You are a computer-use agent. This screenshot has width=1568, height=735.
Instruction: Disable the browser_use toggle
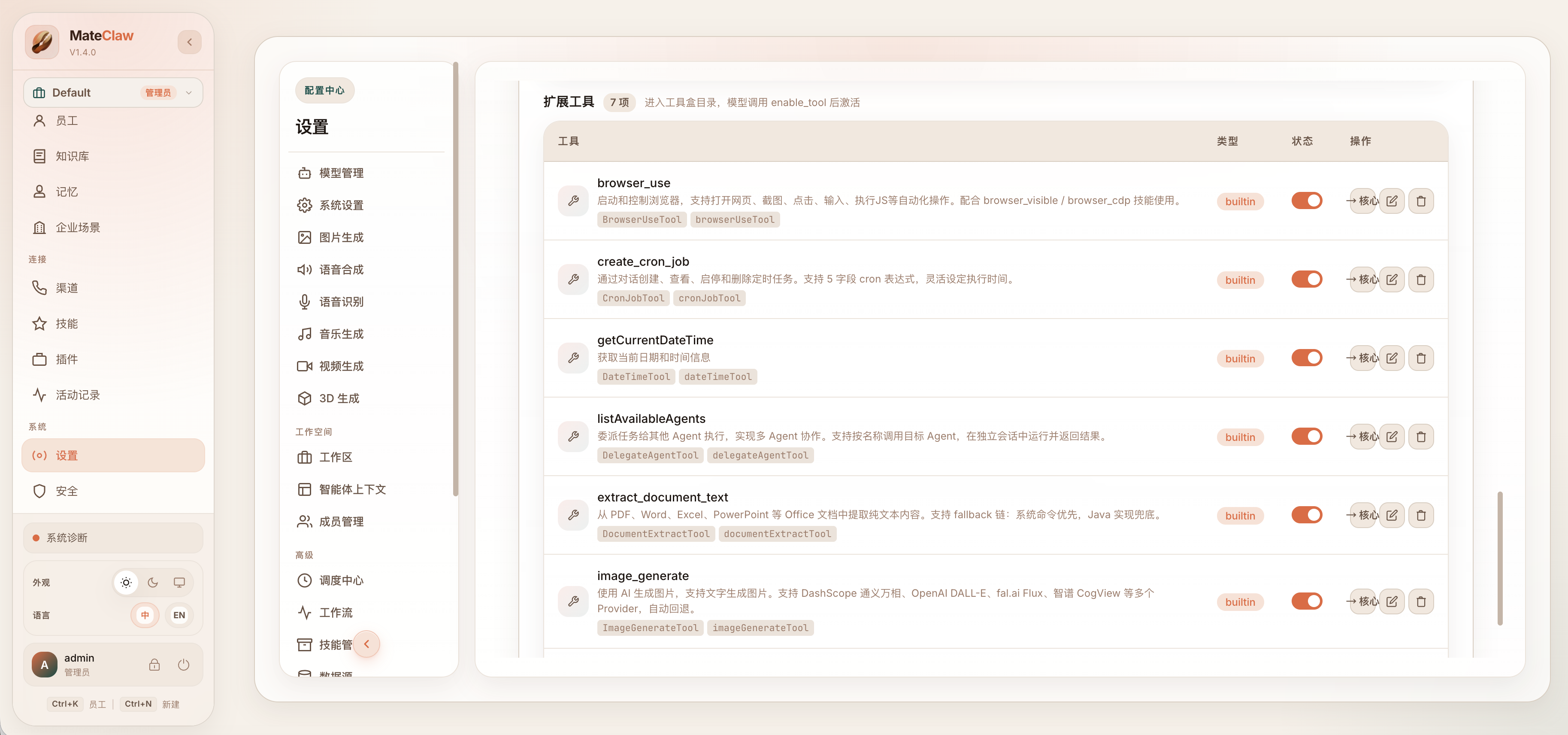coord(1306,200)
